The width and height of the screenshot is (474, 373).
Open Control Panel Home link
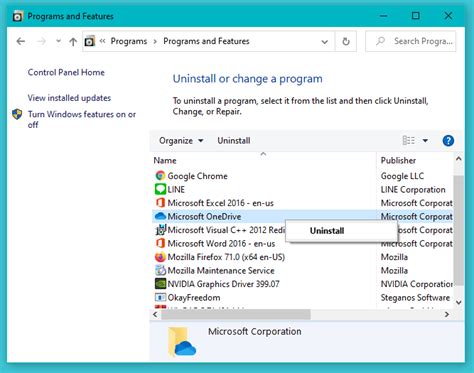tap(66, 72)
